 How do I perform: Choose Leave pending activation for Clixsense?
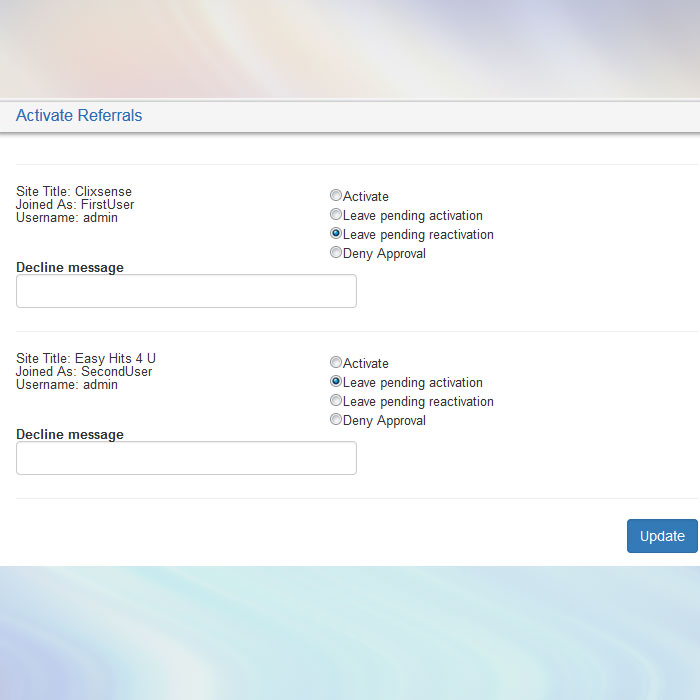pos(336,214)
